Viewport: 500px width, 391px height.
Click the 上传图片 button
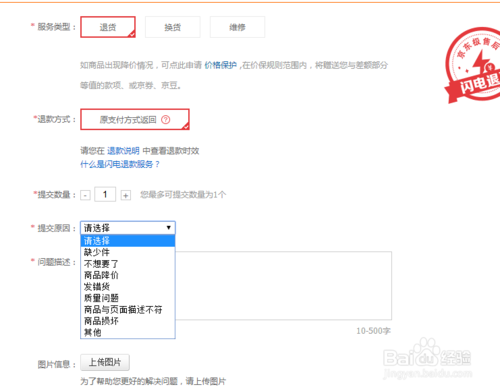[x=105, y=362]
